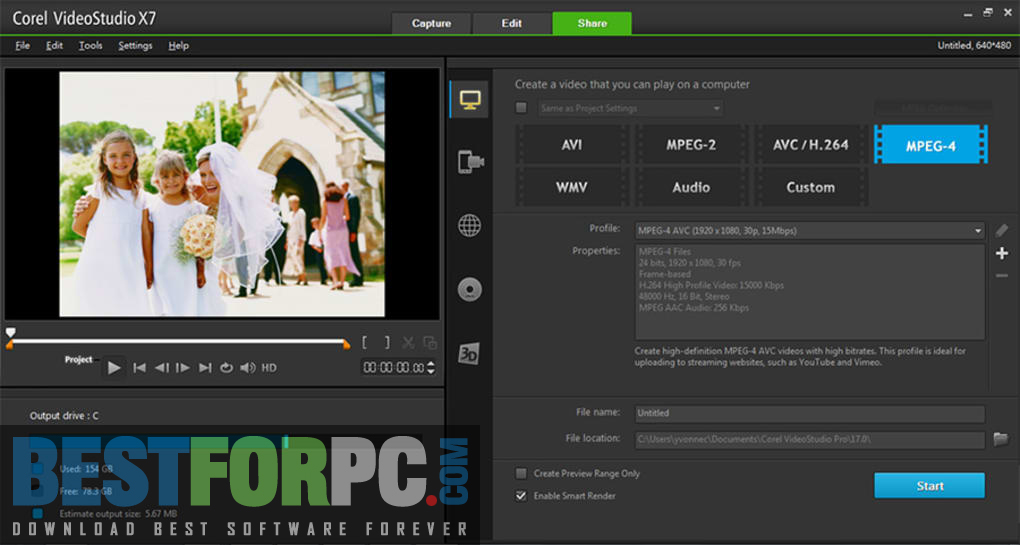Click the preview scrubber playhead
The height and width of the screenshot is (545, 1020).
(x=10, y=333)
